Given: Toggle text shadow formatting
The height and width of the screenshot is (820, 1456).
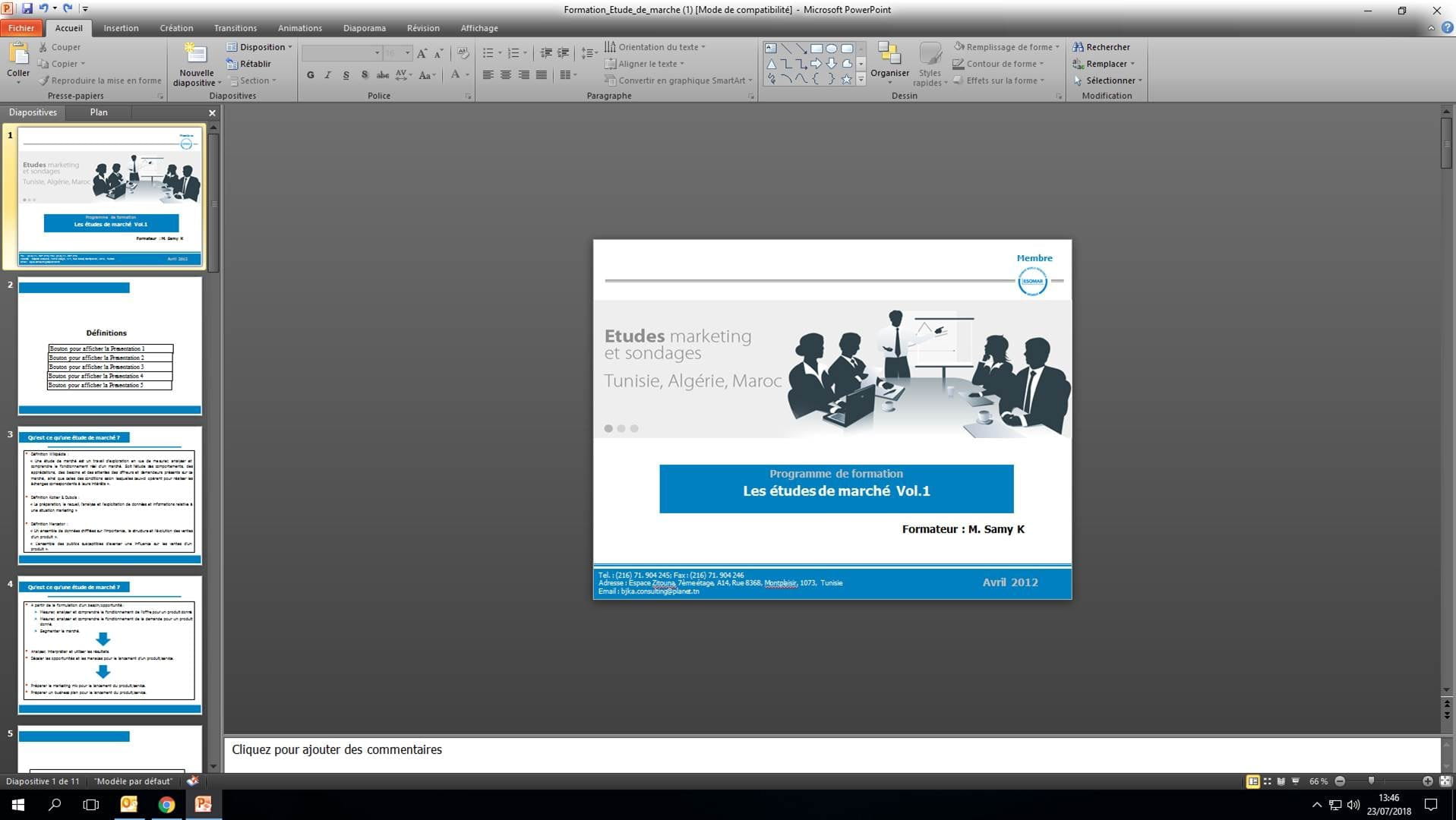Looking at the screenshot, I should point(365,75).
